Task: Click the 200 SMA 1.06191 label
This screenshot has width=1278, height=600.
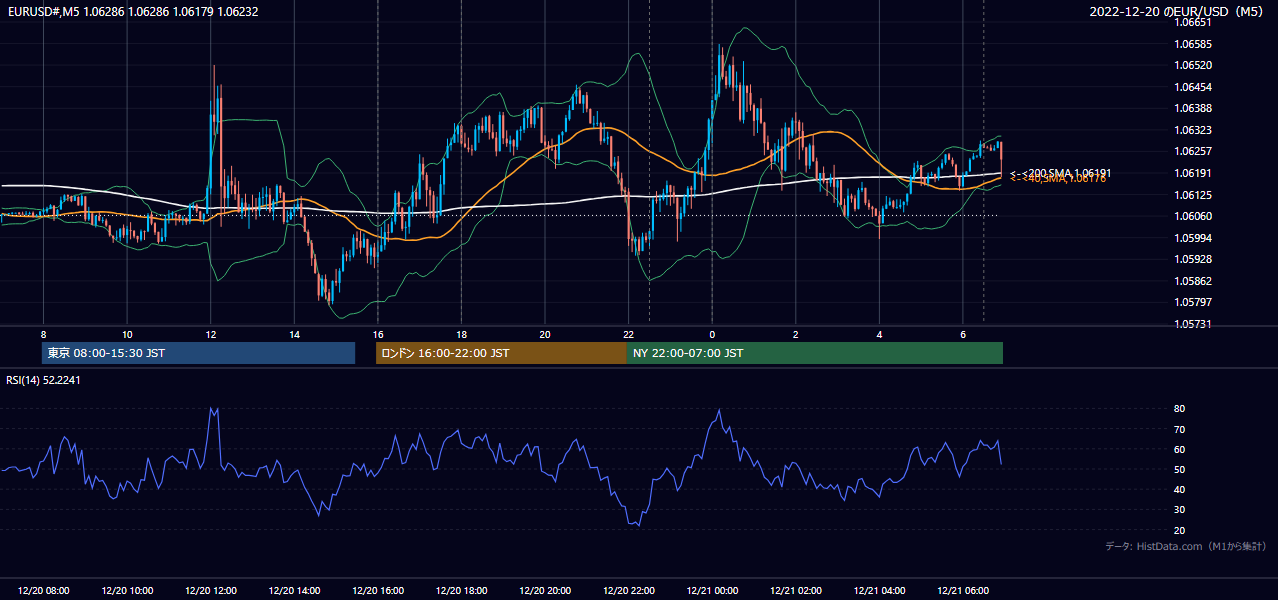Action: 1061,173
